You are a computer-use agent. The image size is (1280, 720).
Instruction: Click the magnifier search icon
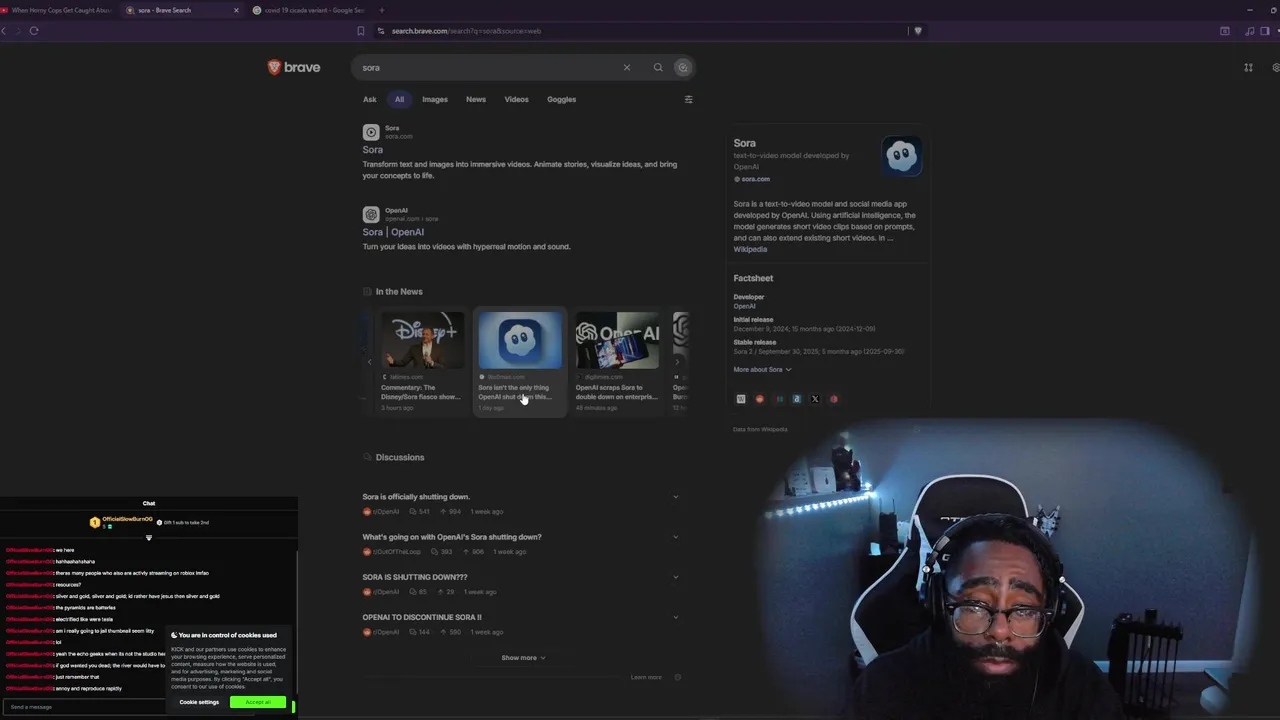pyautogui.click(x=658, y=67)
